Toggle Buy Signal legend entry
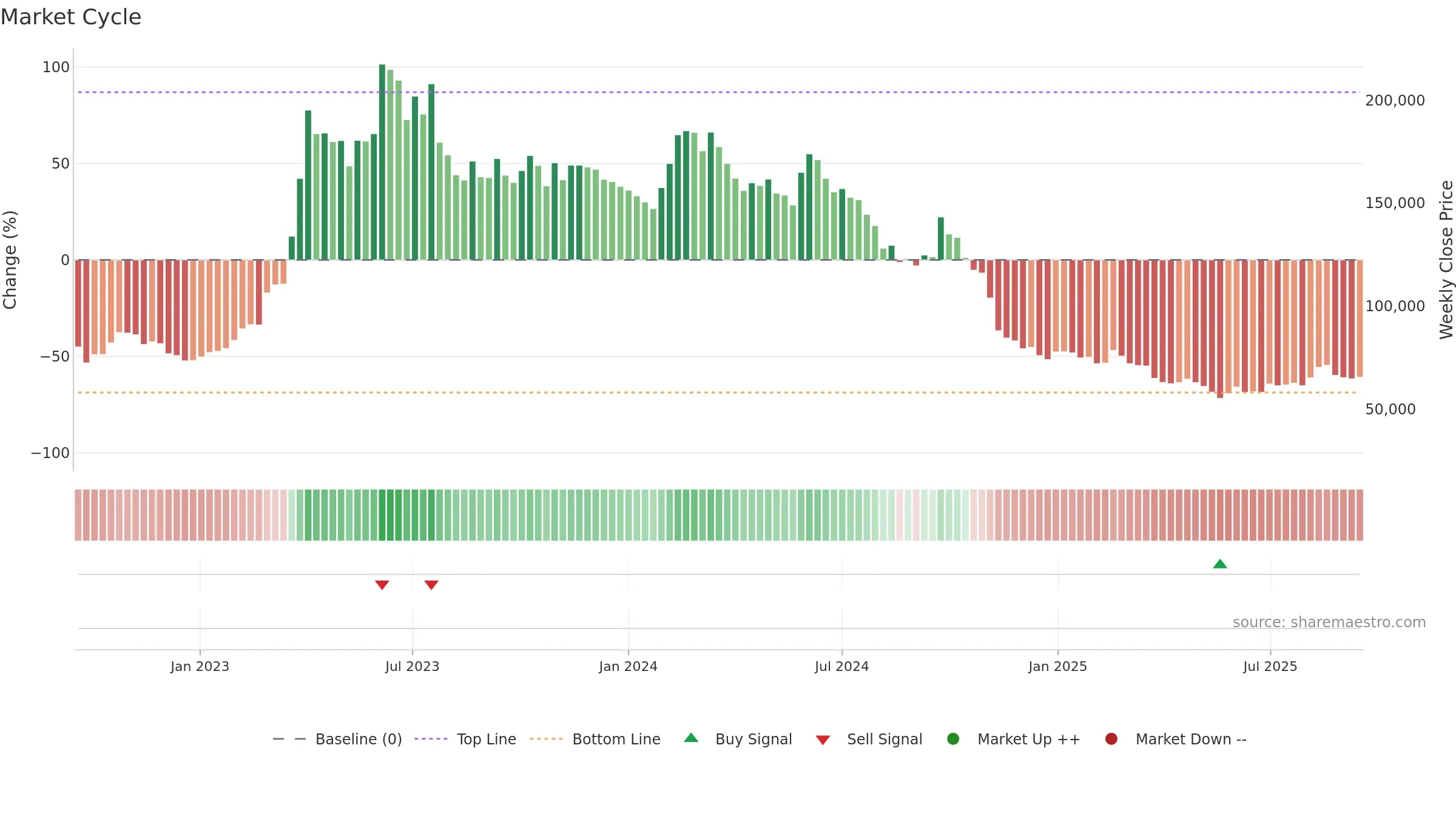The width and height of the screenshot is (1456, 819). click(738, 739)
